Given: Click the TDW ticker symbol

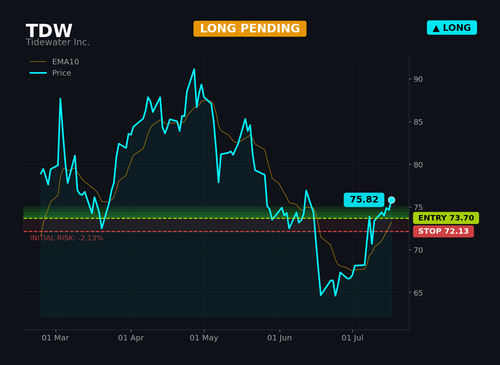Looking at the screenshot, I should pos(49,31).
